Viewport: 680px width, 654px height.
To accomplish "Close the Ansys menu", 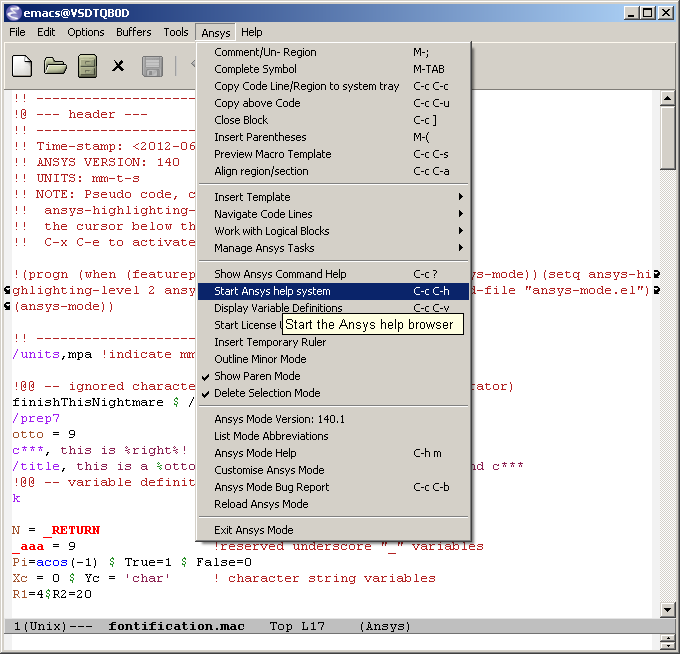I will coord(216,33).
